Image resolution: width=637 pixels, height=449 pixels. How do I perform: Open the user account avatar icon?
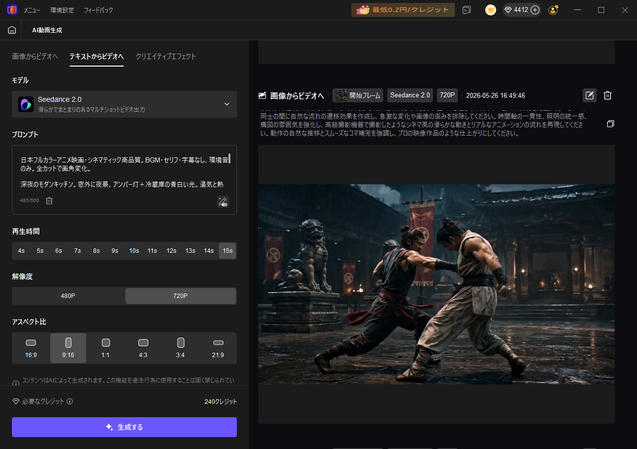(x=553, y=10)
